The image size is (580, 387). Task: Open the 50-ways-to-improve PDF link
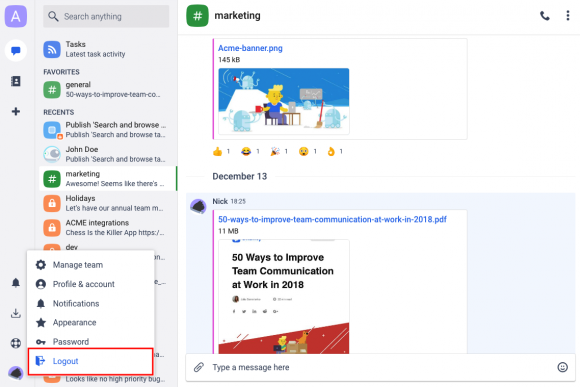(x=332, y=219)
